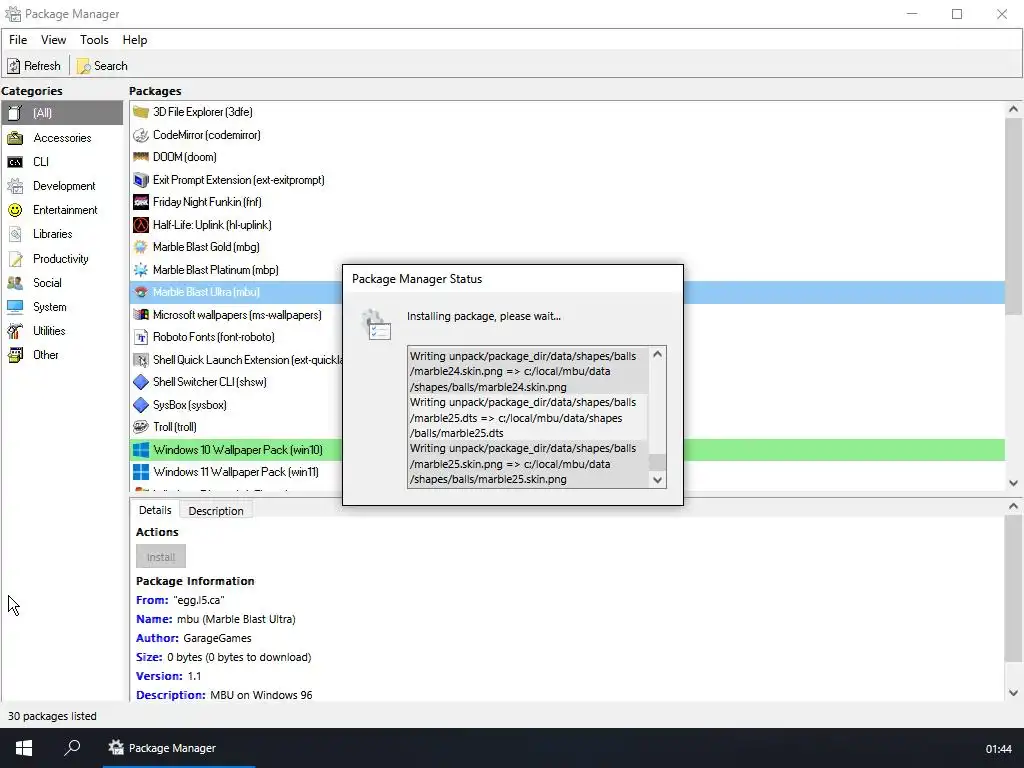Click the Marble Blast Gold icon
1024x768 pixels.
pyautogui.click(x=140, y=248)
